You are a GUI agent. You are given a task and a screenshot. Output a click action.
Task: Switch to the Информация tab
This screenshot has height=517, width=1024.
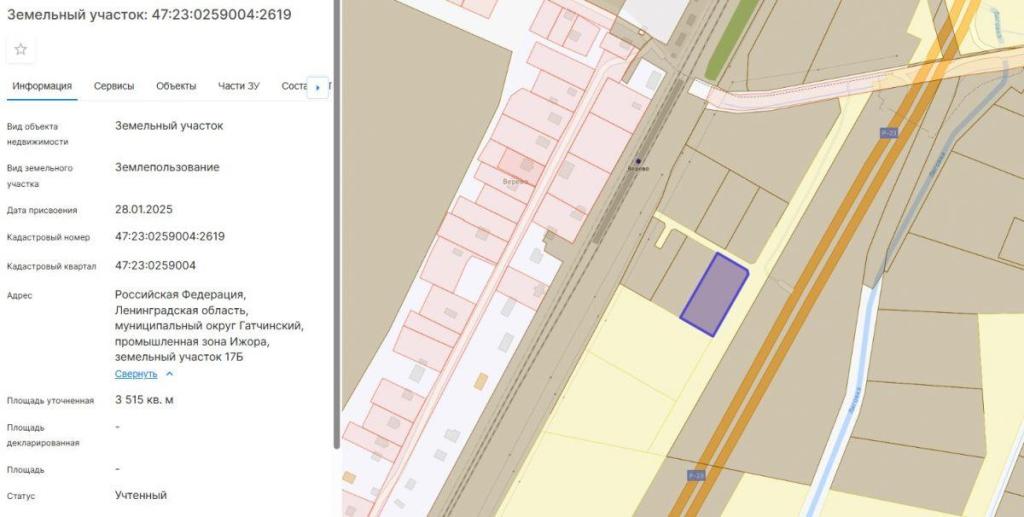[42, 86]
